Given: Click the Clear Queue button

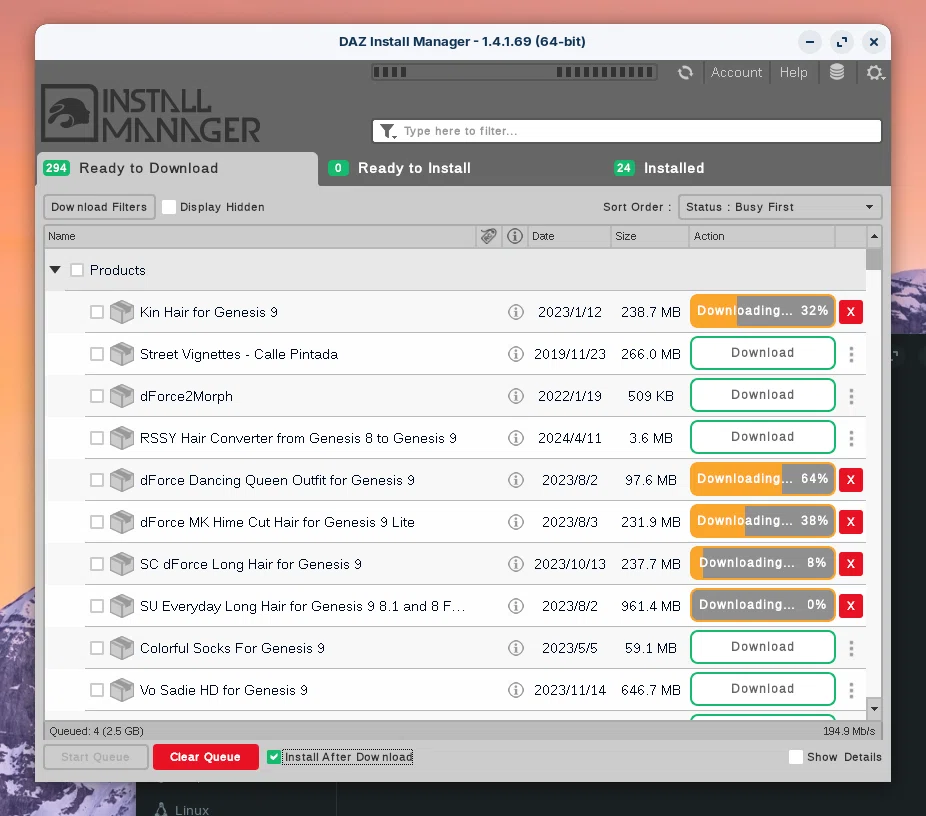Looking at the screenshot, I should click(x=206, y=757).
